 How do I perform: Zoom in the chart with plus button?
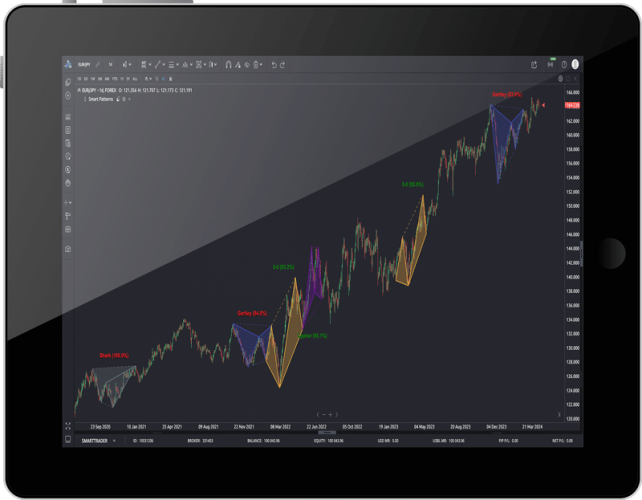tap(330, 415)
